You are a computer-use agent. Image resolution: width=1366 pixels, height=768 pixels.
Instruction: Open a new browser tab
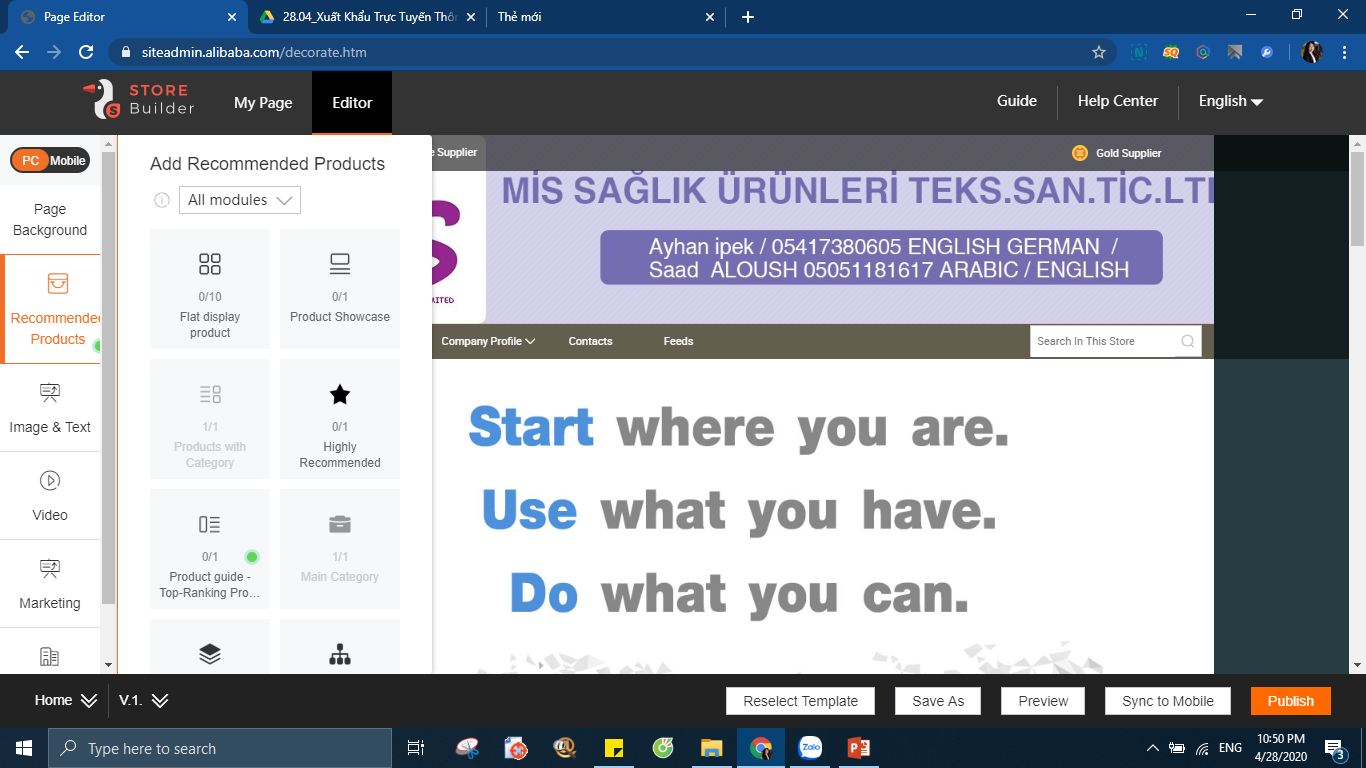748,17
